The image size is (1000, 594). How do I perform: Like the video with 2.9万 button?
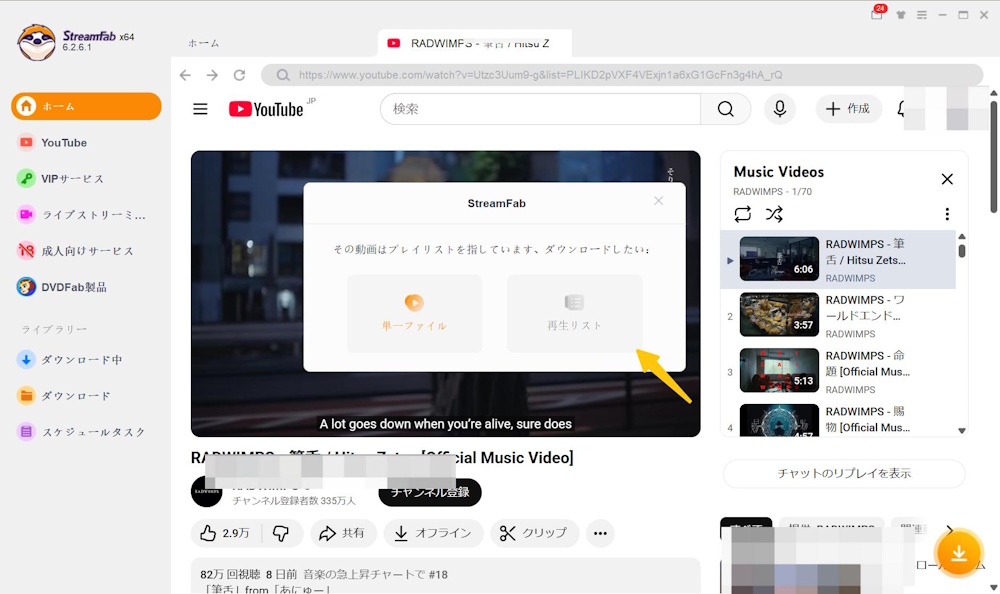click(225, 533)
